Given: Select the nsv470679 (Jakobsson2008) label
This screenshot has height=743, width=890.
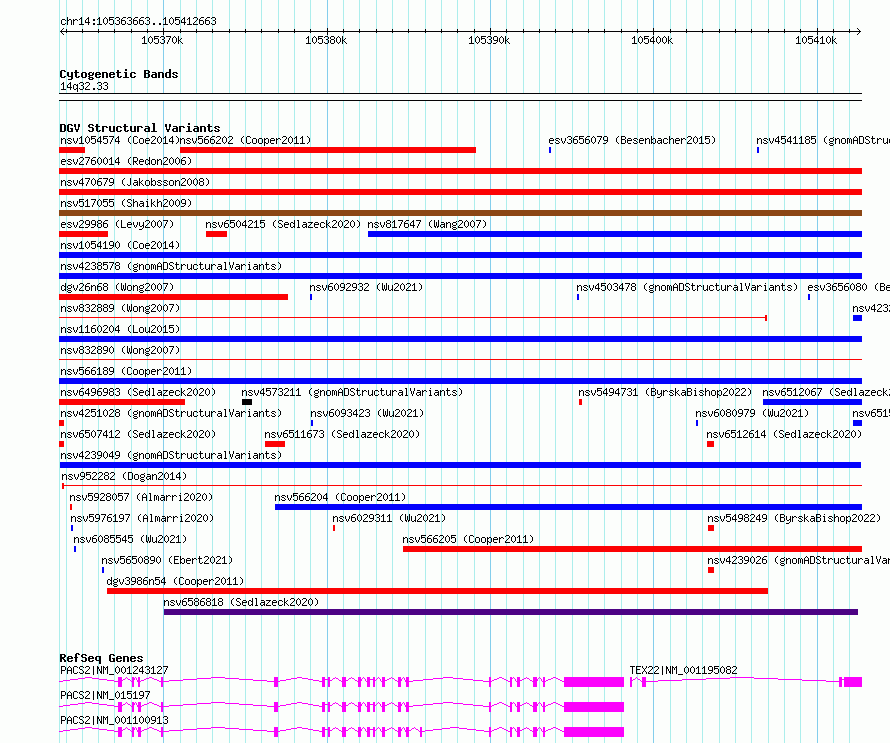Looking at the screenshot, I should coord(135,182).
